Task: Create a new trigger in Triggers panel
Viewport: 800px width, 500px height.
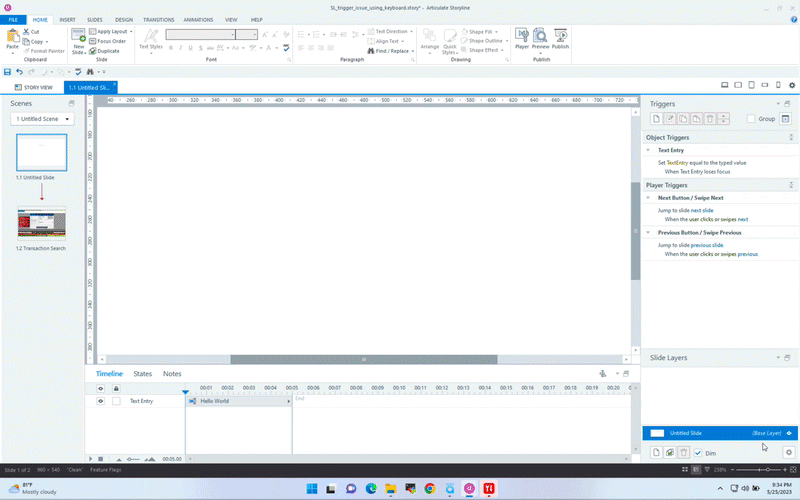Action: pos(657,119)
